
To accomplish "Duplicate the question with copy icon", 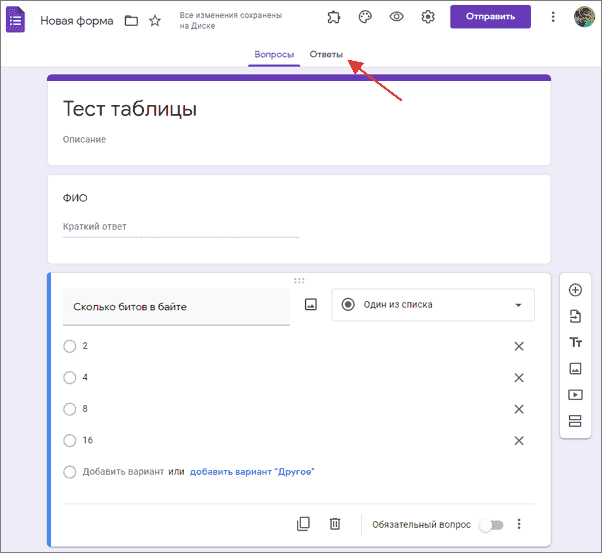I will click(303, 524).
